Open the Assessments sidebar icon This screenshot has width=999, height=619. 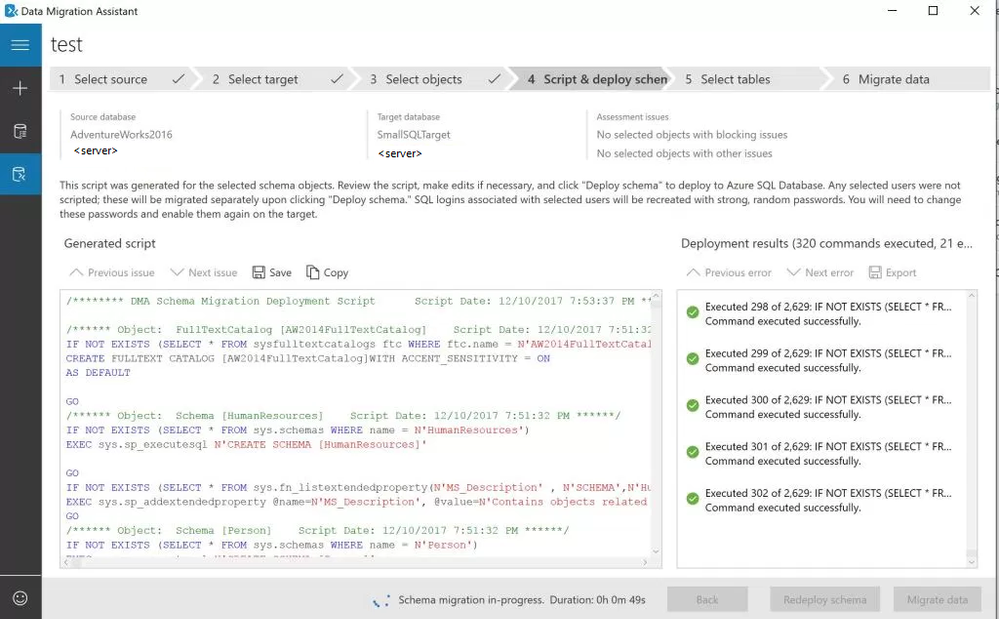tap(20, 131)
